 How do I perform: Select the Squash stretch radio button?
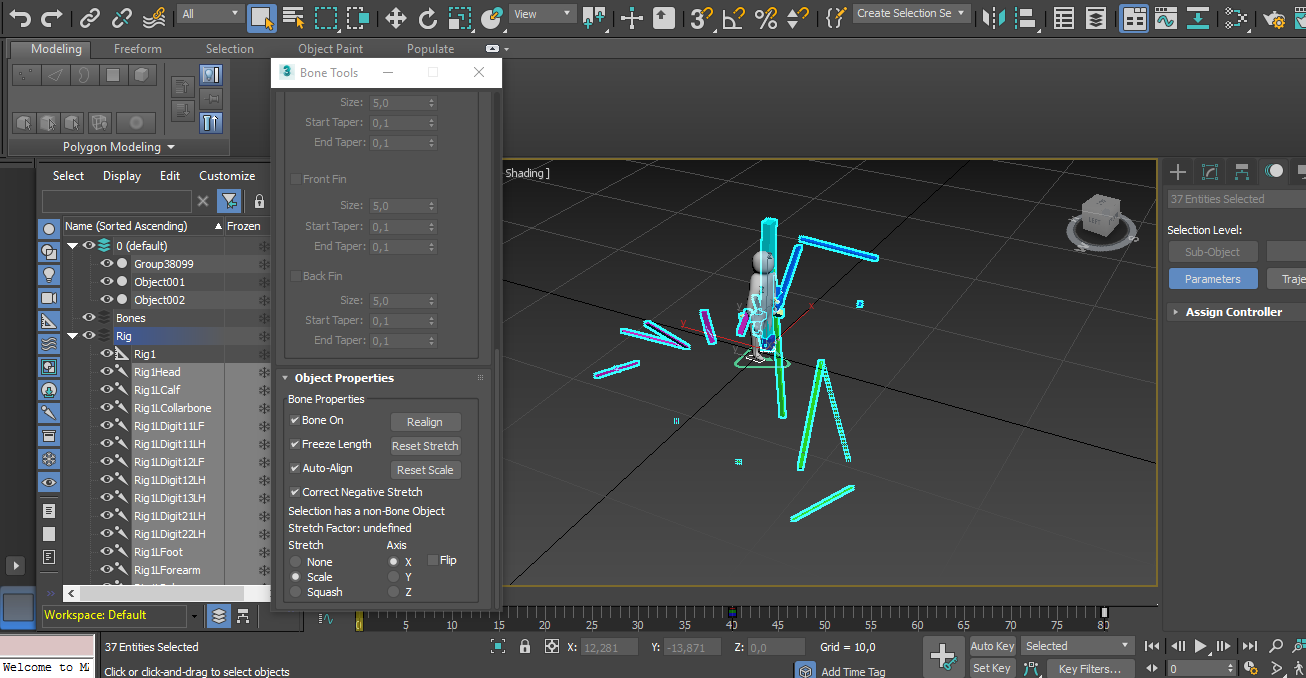tap(296, 591)
